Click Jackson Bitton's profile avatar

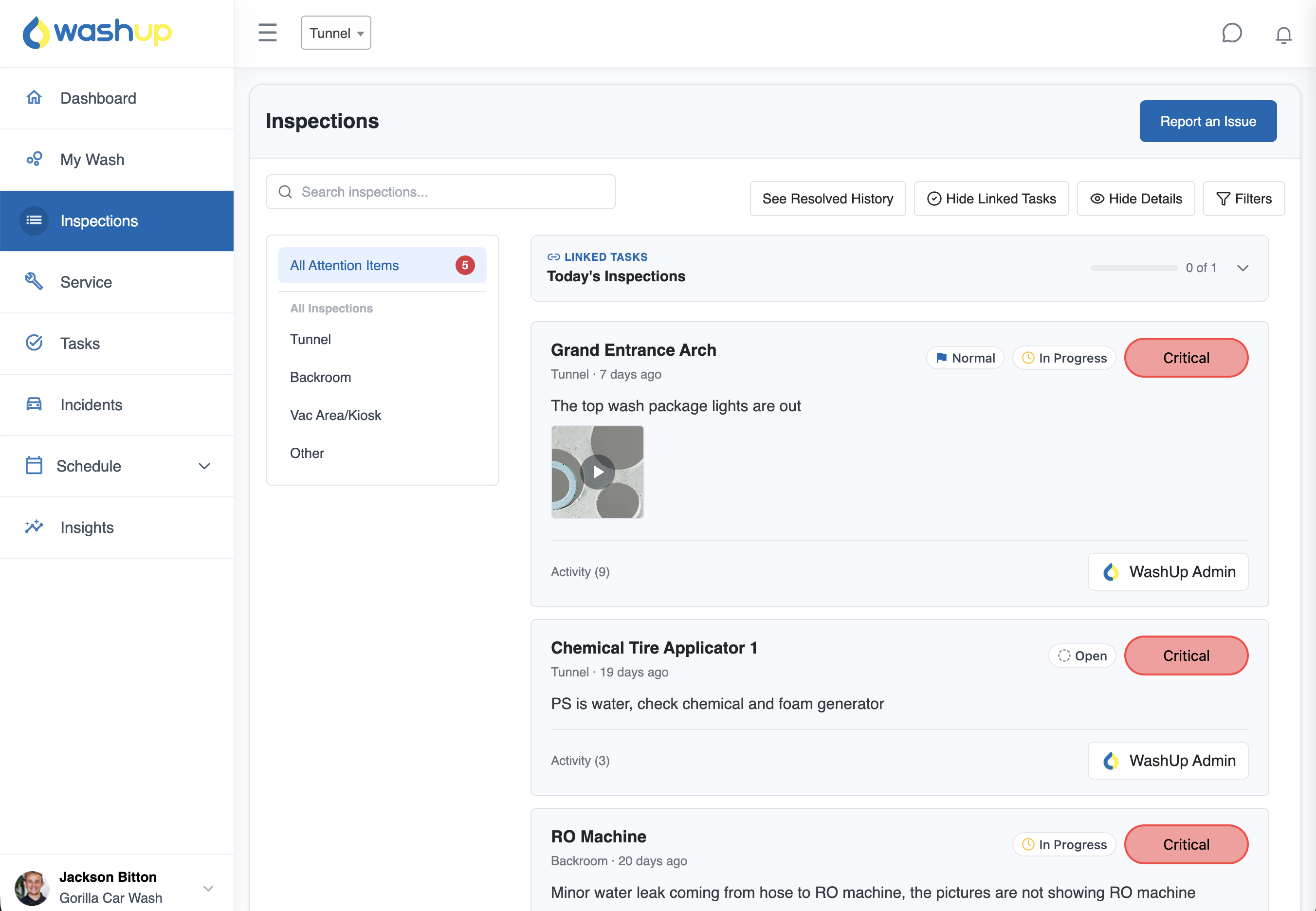click(x=32, y=888)
